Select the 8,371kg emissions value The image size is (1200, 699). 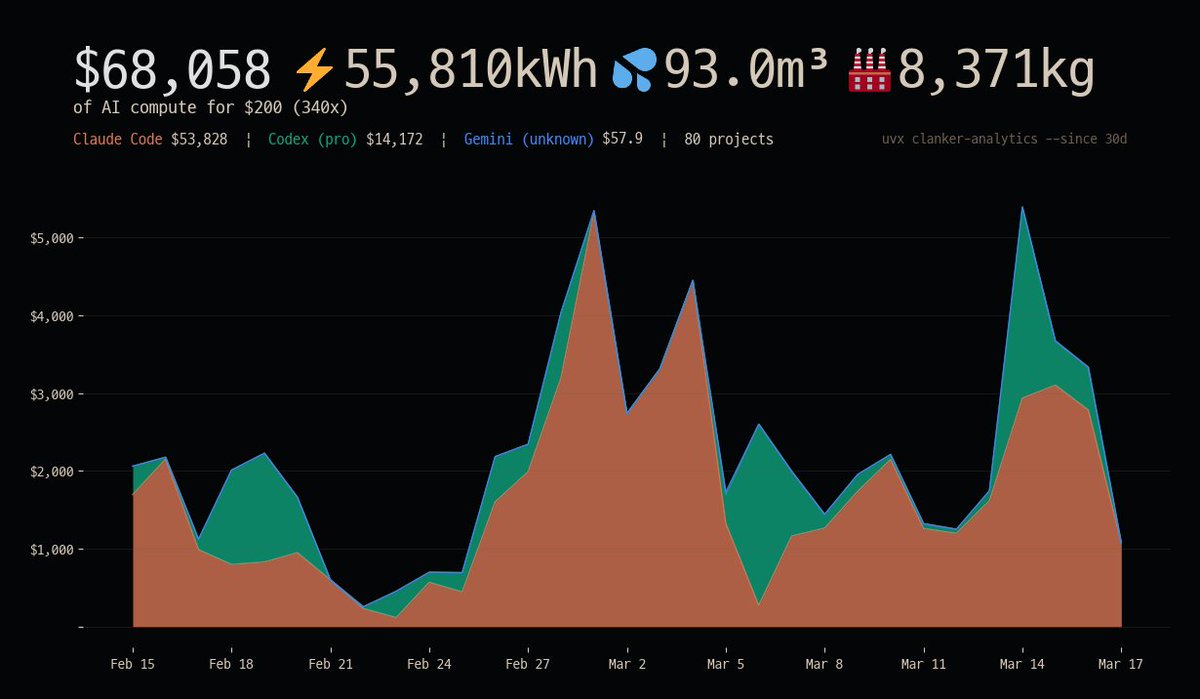click(995, 71)
